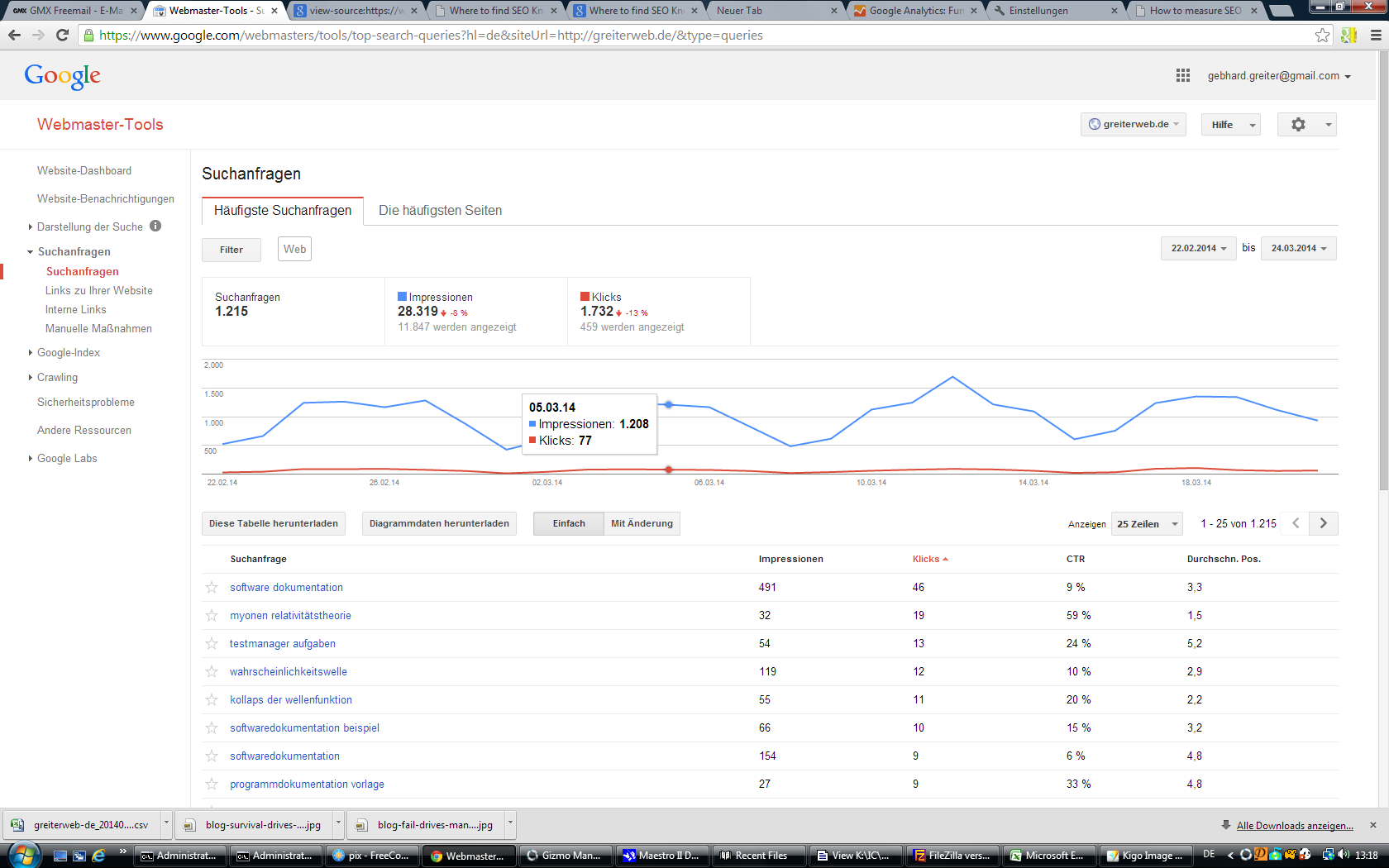
Task: Select Einfach view
Action: point(569,523)
